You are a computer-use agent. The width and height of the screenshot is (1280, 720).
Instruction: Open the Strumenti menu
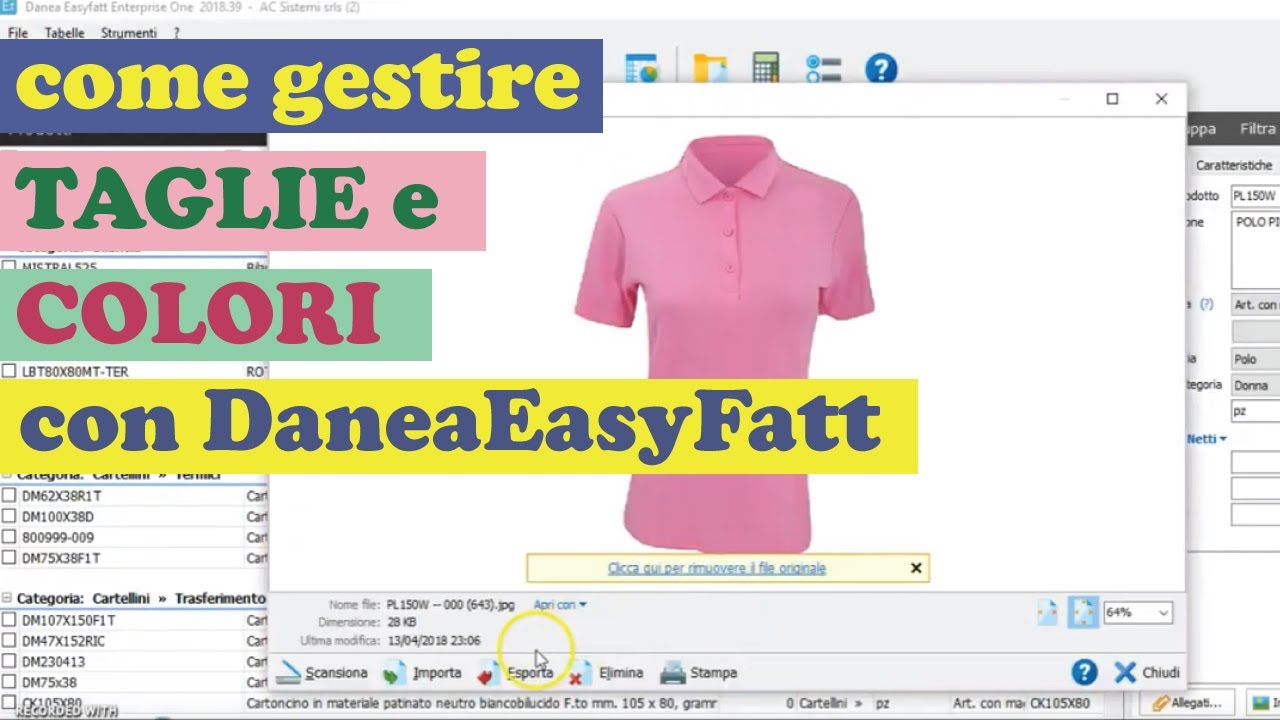[129, 33]
